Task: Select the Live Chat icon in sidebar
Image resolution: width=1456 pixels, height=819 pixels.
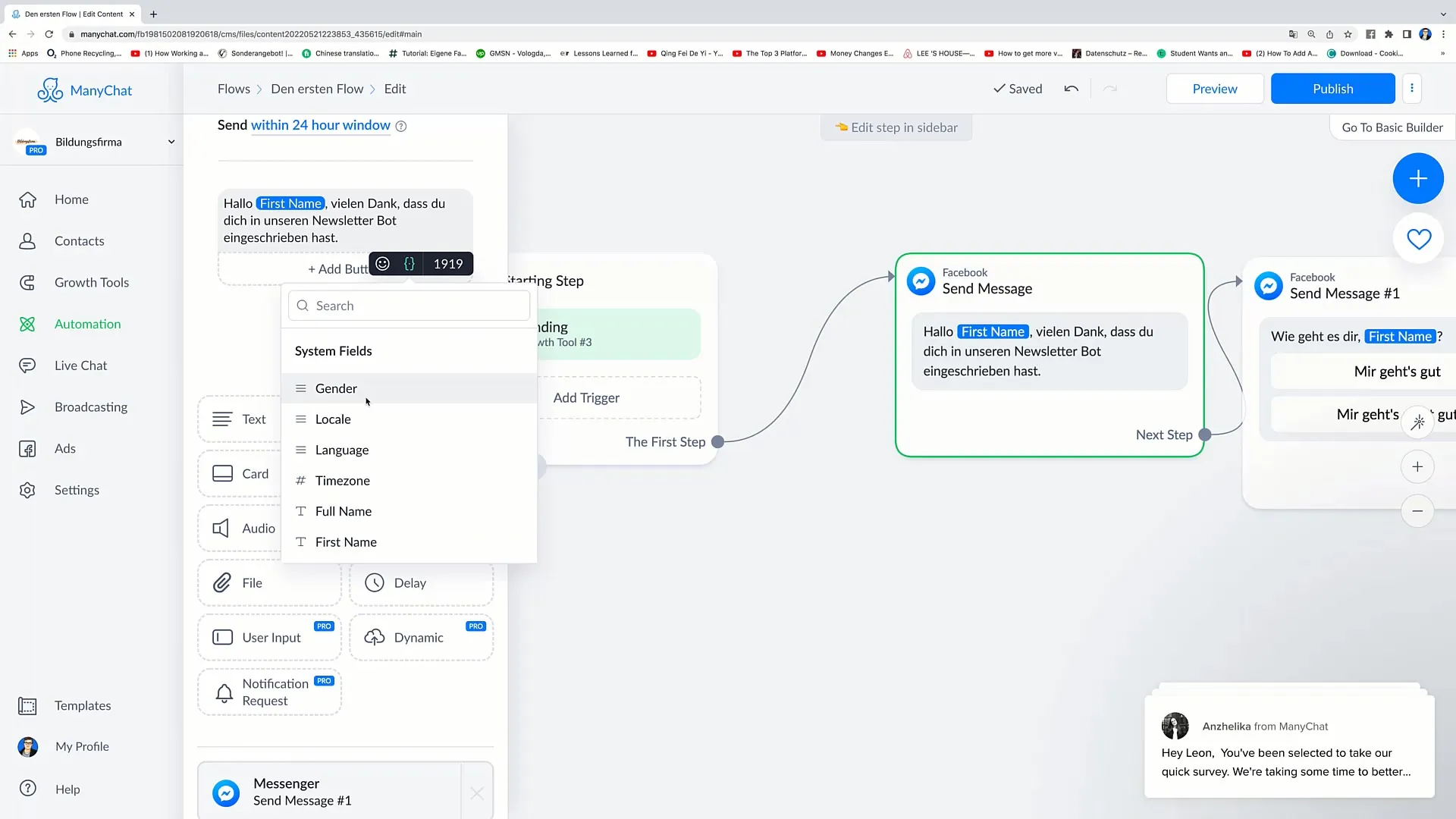Action: click(27, 365)
